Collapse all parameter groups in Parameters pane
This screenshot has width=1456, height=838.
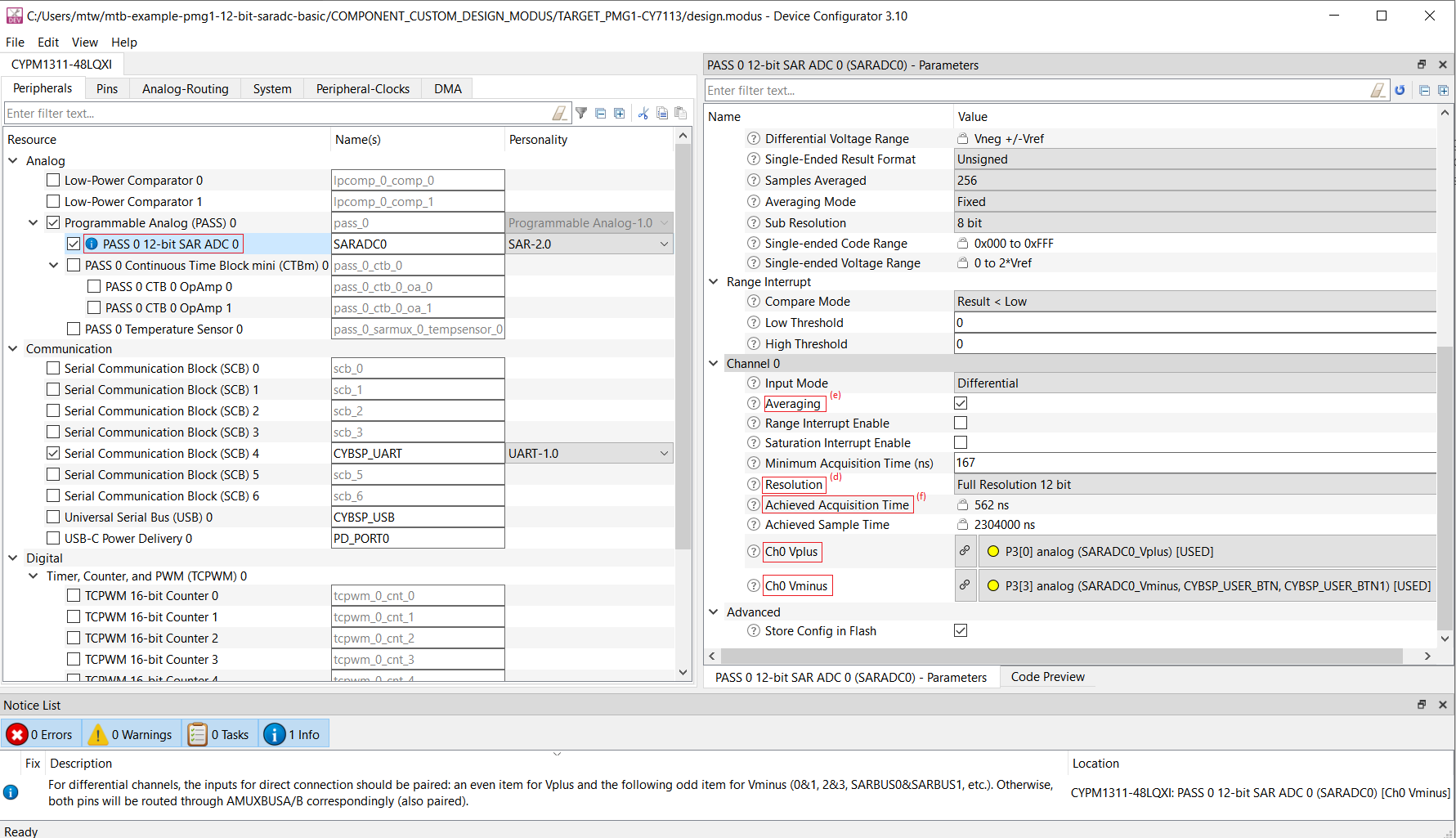[1425, 91]
